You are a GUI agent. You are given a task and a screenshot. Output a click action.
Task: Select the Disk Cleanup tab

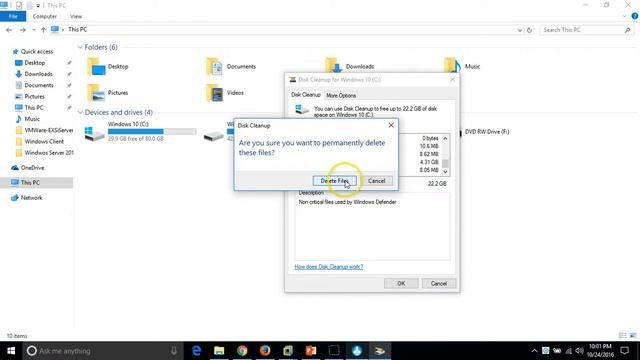coord(306,95)
